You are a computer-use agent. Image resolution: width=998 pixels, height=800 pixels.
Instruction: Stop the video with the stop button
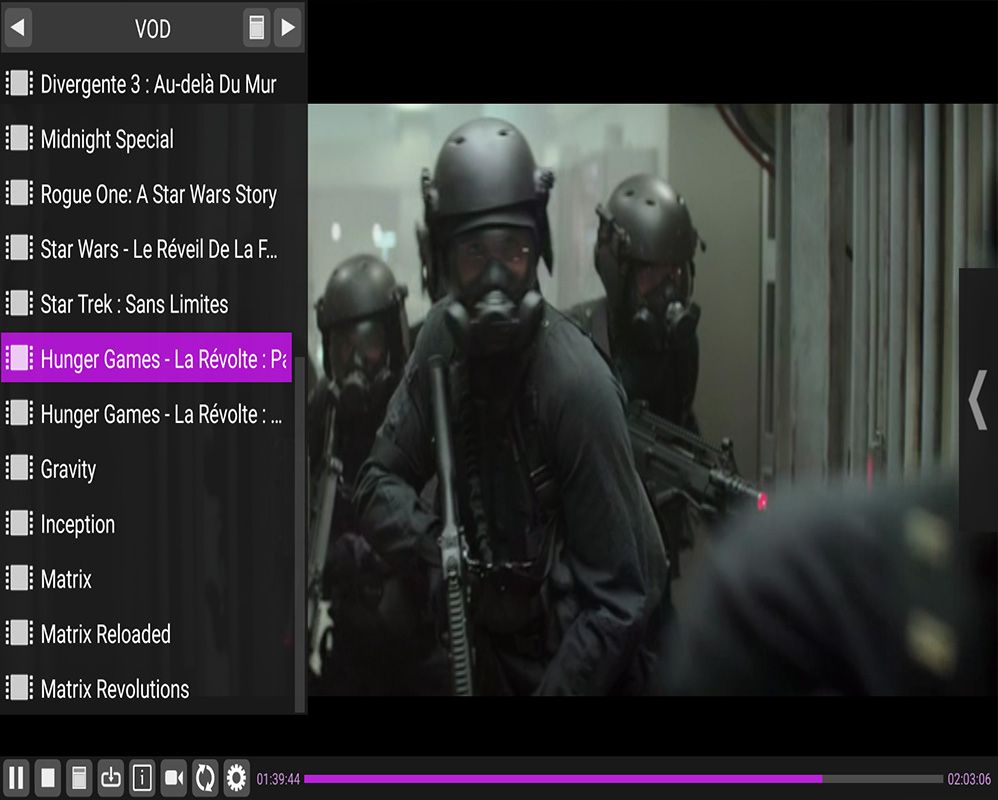coord(48,778)
